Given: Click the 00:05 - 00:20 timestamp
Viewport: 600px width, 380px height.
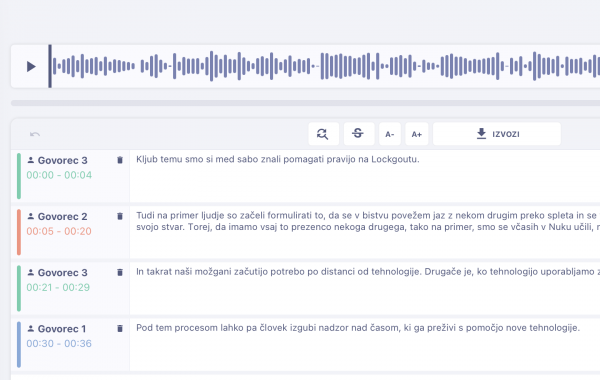Looking at the screenshot, I should pyautogui.click(x=59, y=231).
